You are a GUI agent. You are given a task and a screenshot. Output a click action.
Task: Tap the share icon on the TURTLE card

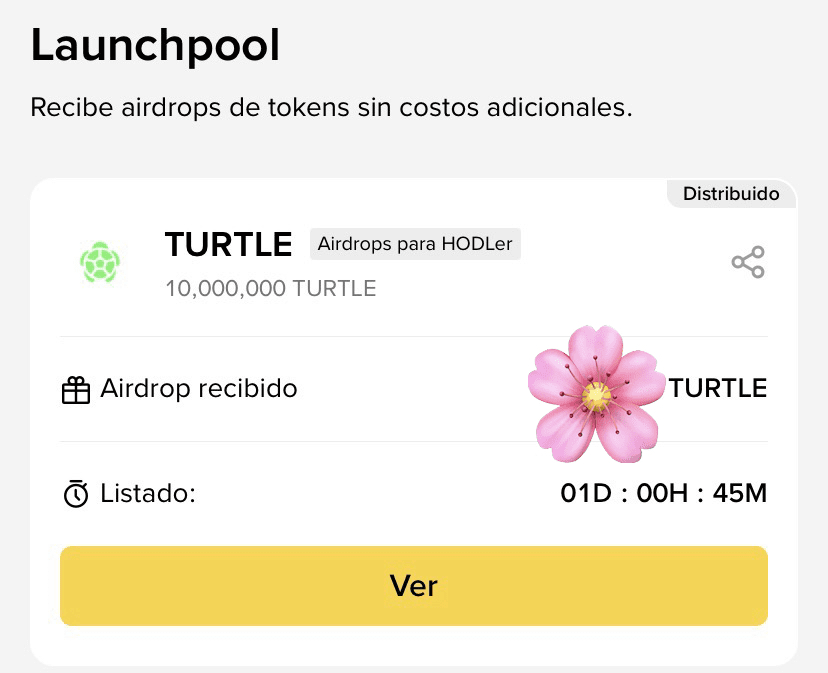pyautogui.click(x=747, y=262)
